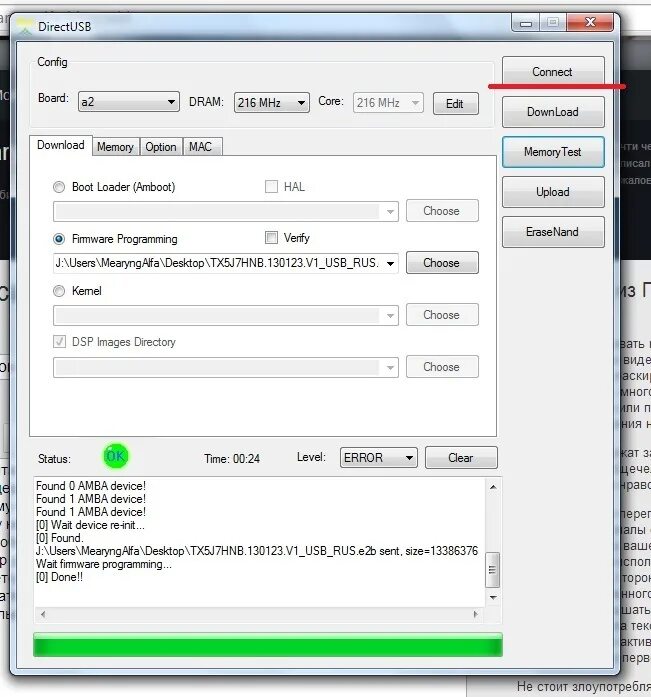Select the Boot Loader (Amboot) radio button
Viewport: 651px width, 697px height.
coord(59,187)
